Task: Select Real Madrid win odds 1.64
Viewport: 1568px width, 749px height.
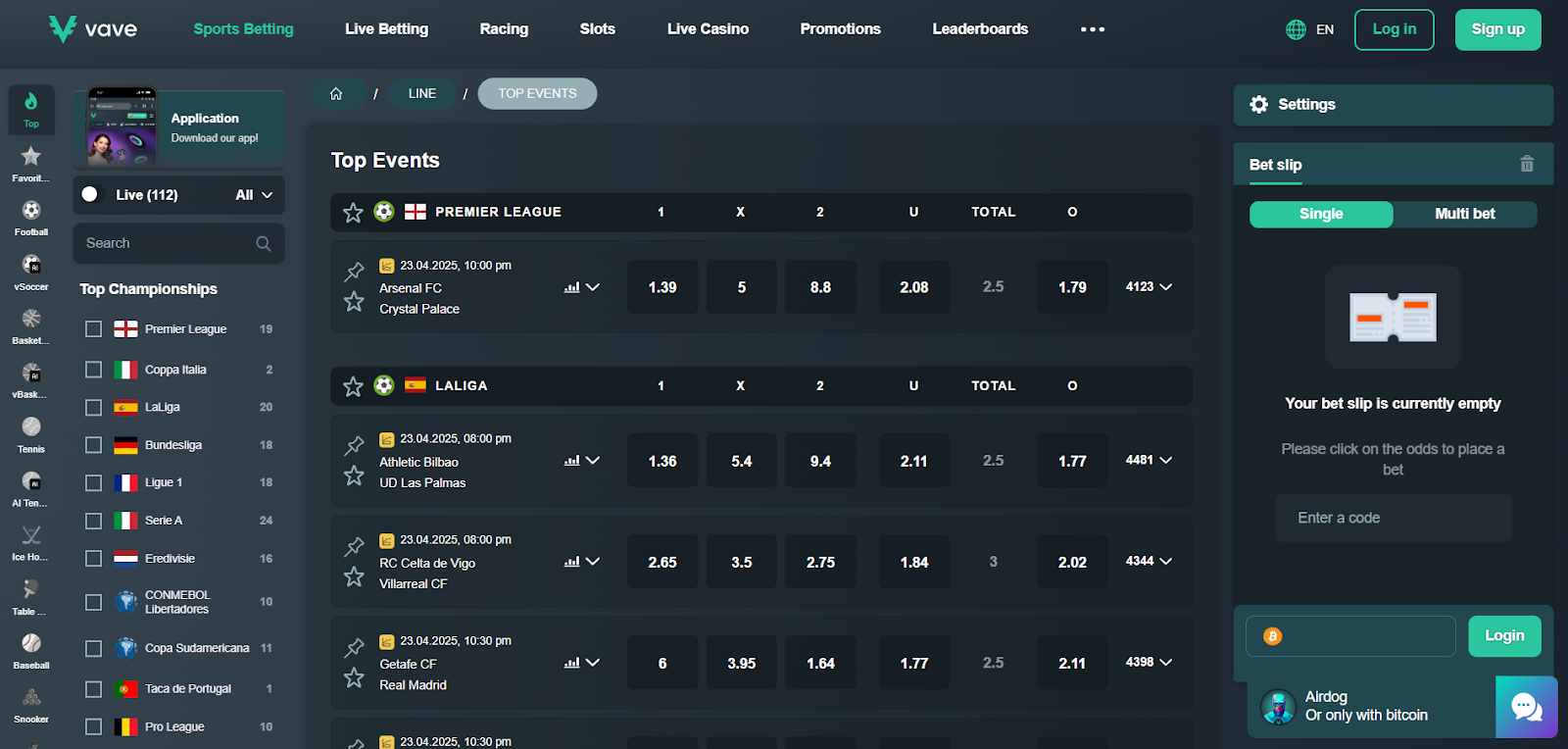Action: pos(820,664)
